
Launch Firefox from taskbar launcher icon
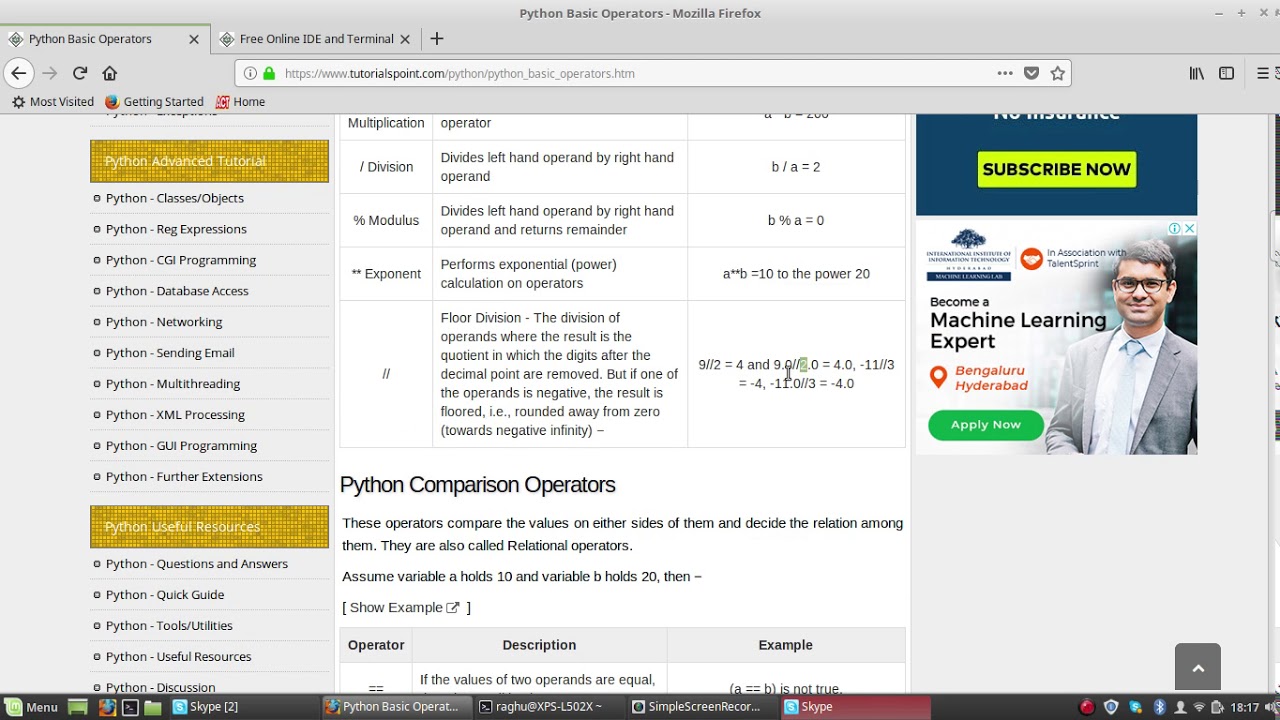coord(106,707)
